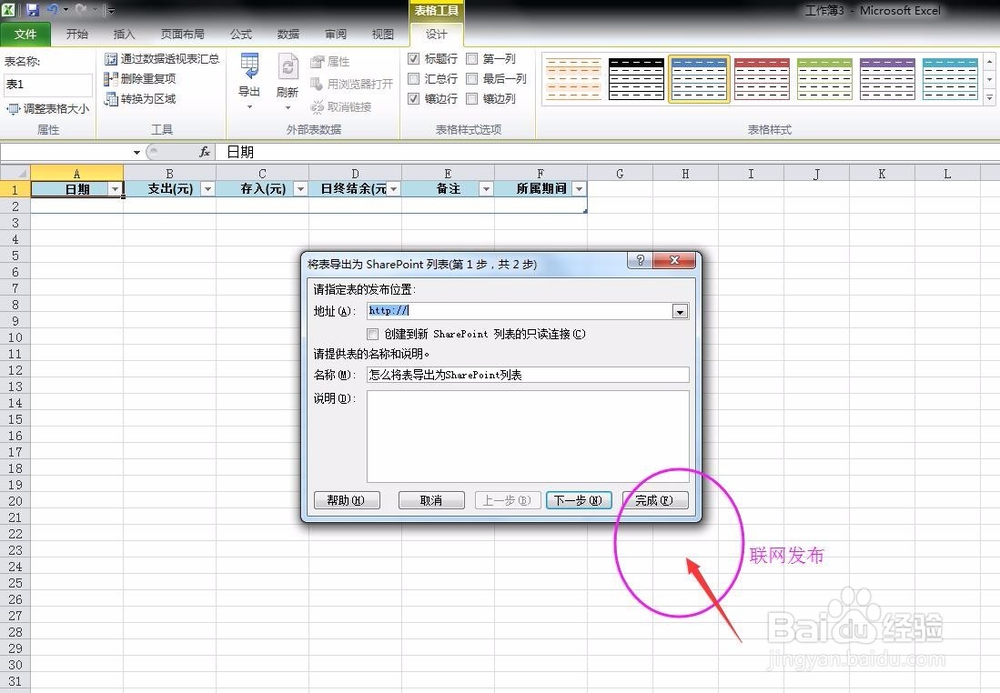Click the dialog help question mark button
Screen dimensions: 1000x693
click(640, 260)
